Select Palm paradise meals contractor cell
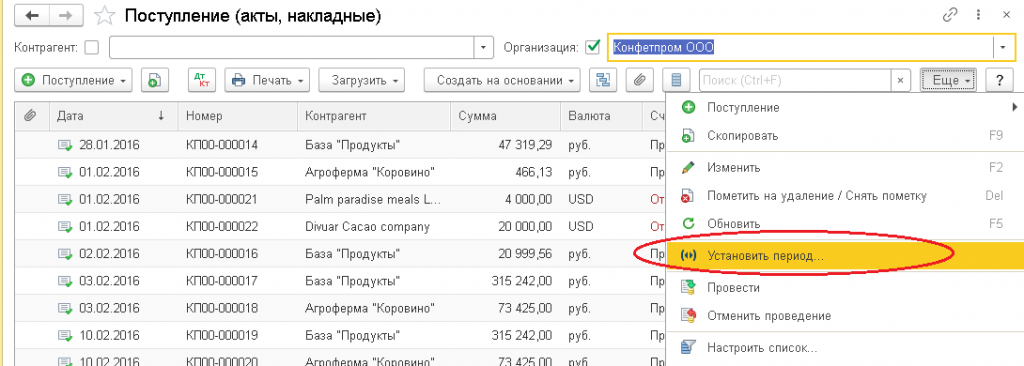The width and height of the screenshot is (1024, 366). 373,199
